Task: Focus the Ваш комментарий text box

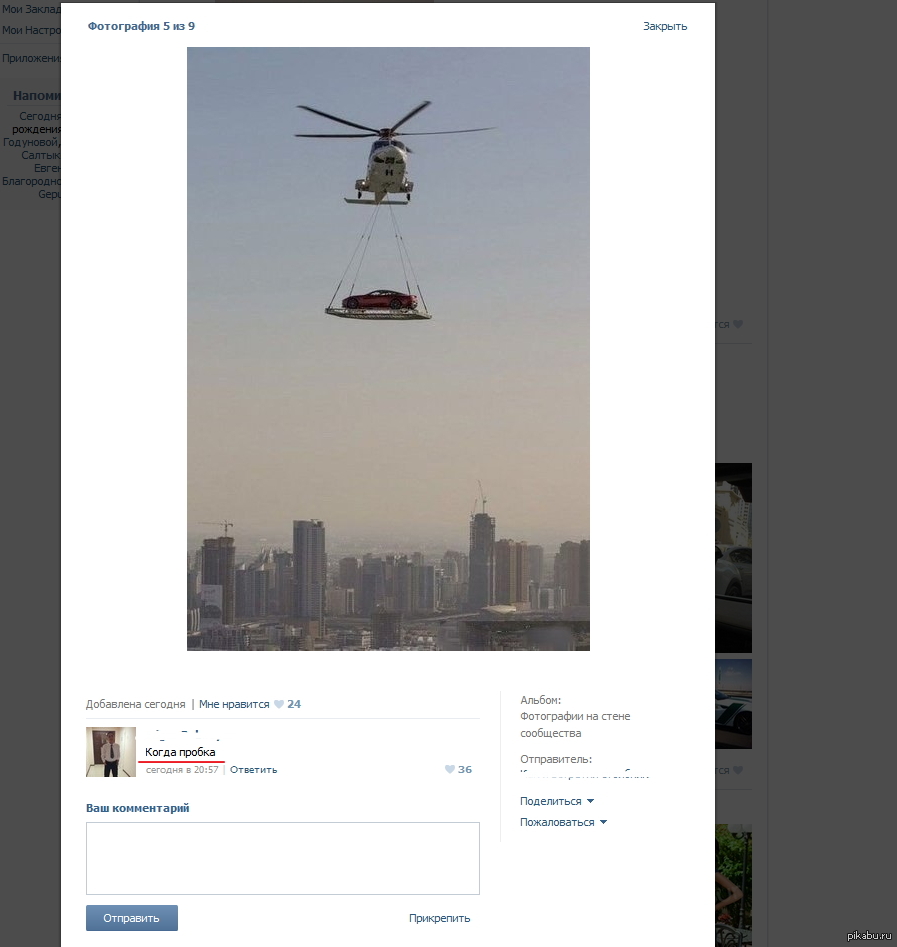Action: coord(282,858)
